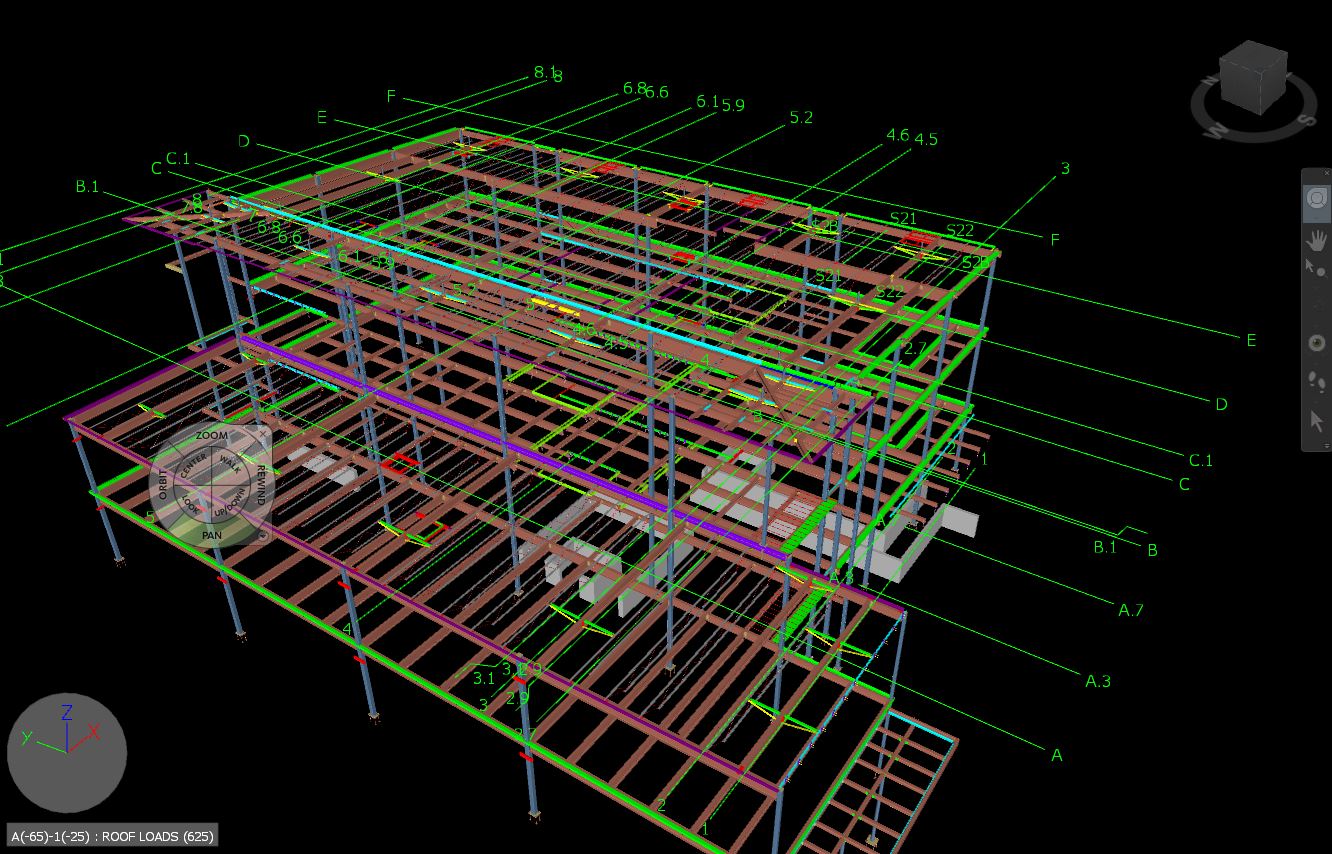
Task: Click the XYZ axis orientation indicator
Action: (x=67, y=753)
